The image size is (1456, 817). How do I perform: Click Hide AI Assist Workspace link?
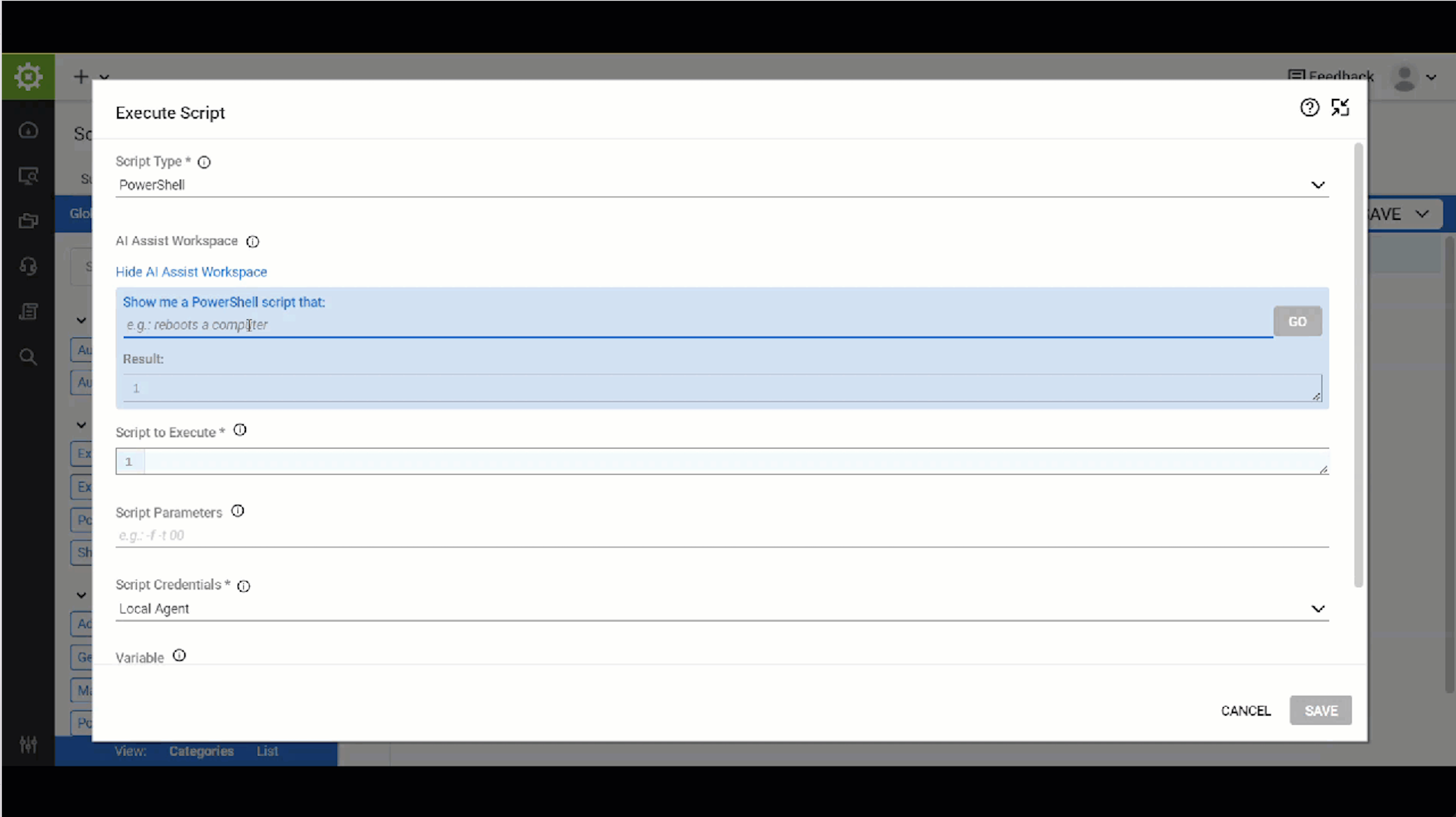(191, 272)
